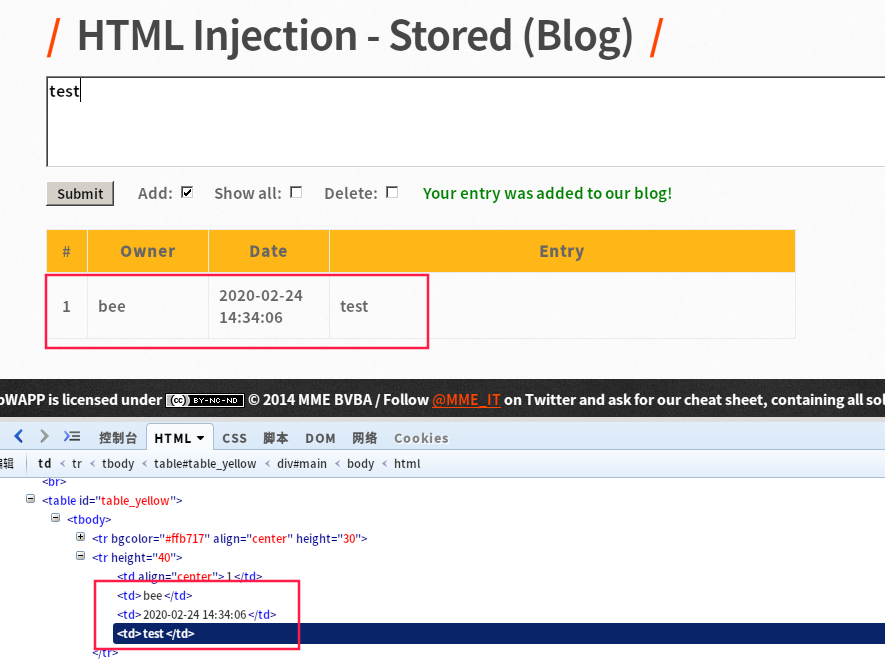Click the CC BY-NC-ND license badge
Screen dimensions: 885x662
tap(204, 400)
